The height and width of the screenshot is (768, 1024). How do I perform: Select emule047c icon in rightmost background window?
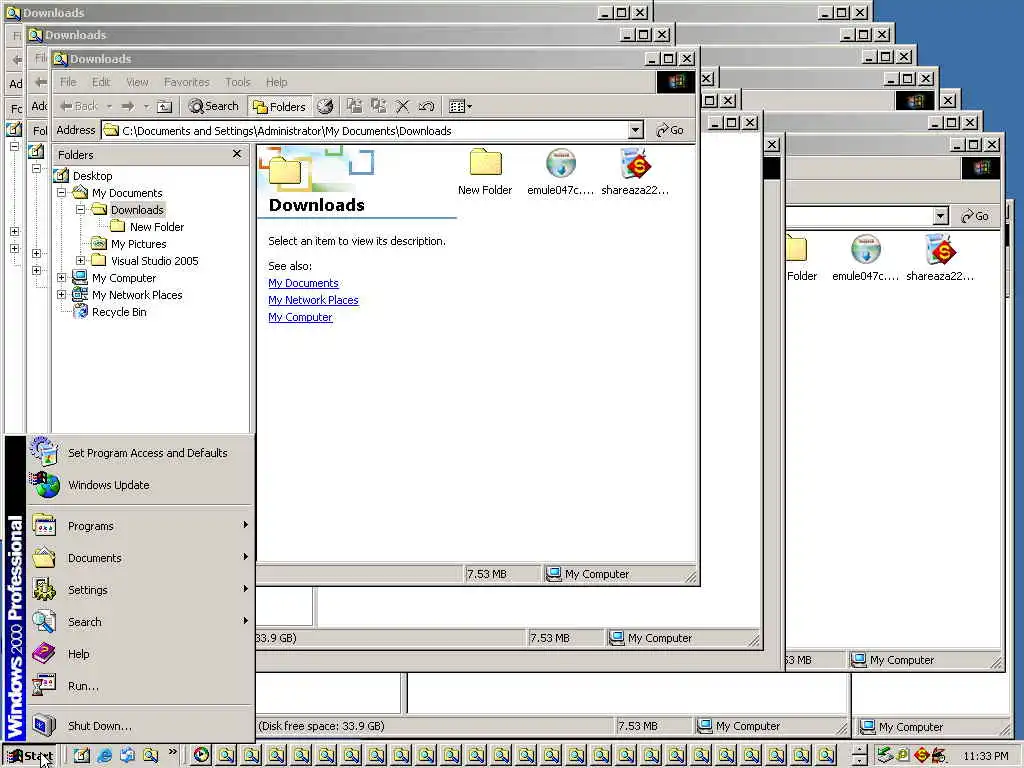coord(865,258)
